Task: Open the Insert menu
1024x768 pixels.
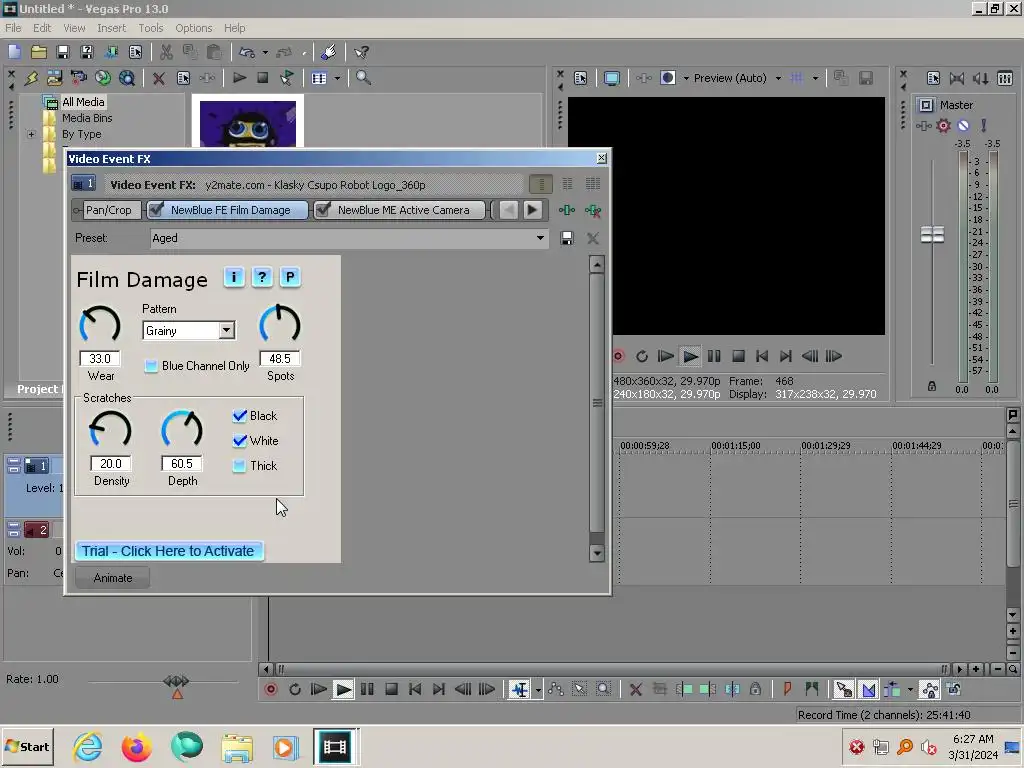Action: pyautogui.click(x=112, y=28)
